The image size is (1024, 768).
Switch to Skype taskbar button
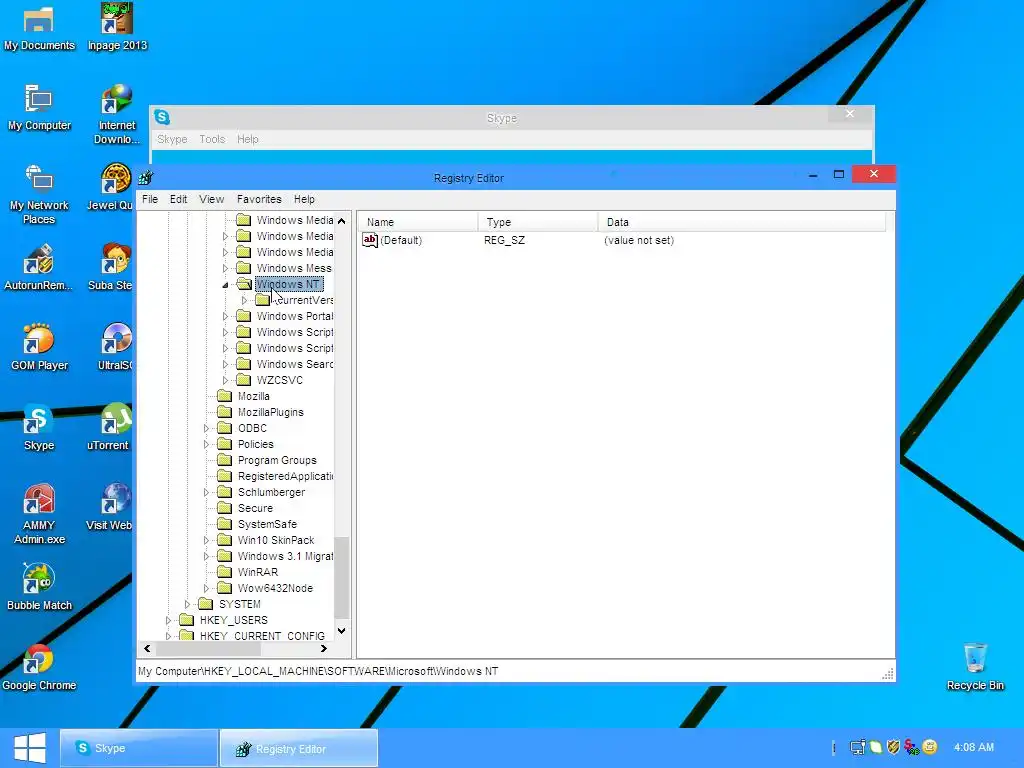pos(138,748)
